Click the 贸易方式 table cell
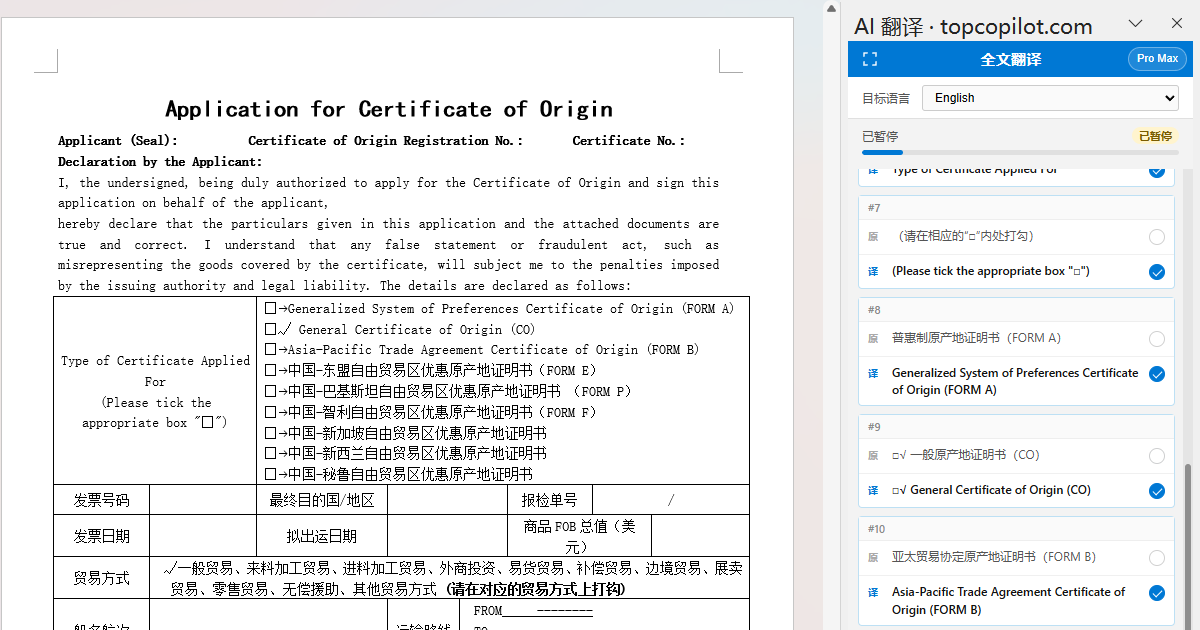1200x630 pixels. pyautogui.click(x=101, y=578)
